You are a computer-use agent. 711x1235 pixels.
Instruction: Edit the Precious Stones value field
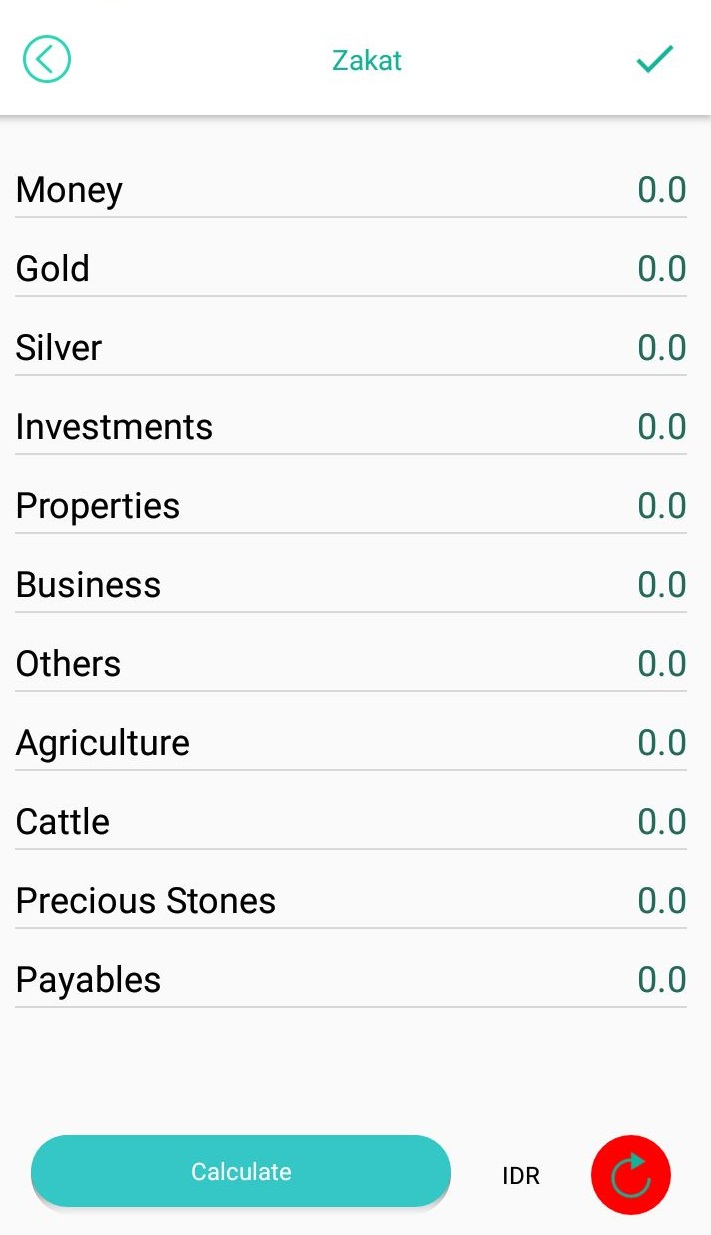(661, 901)
